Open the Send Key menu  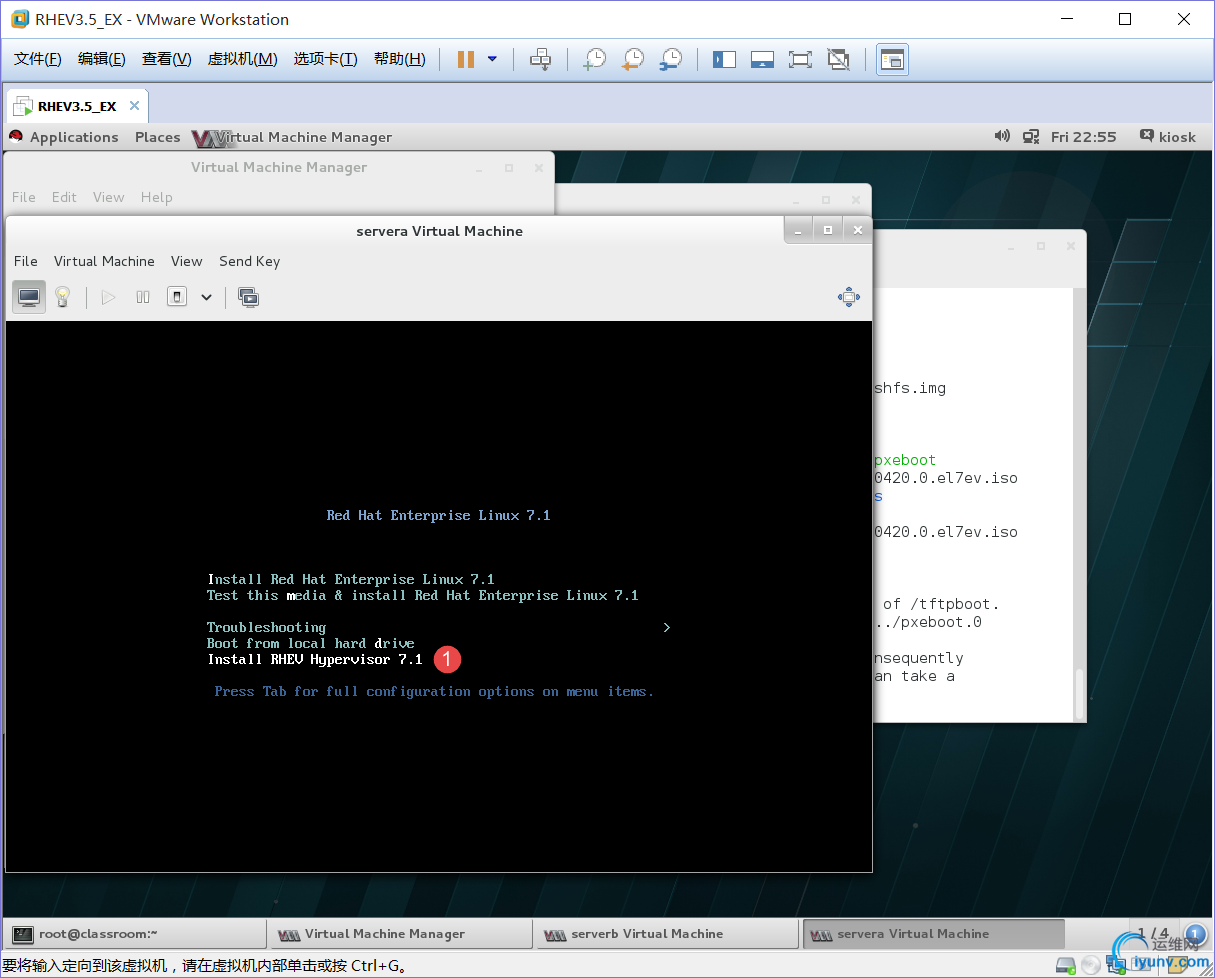[249, 261]
